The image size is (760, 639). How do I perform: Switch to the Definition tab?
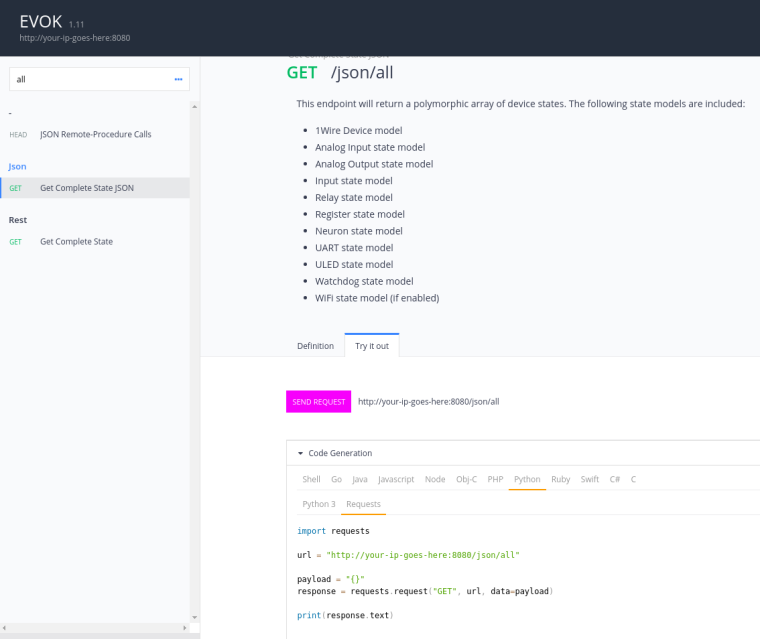coord(315,346)
